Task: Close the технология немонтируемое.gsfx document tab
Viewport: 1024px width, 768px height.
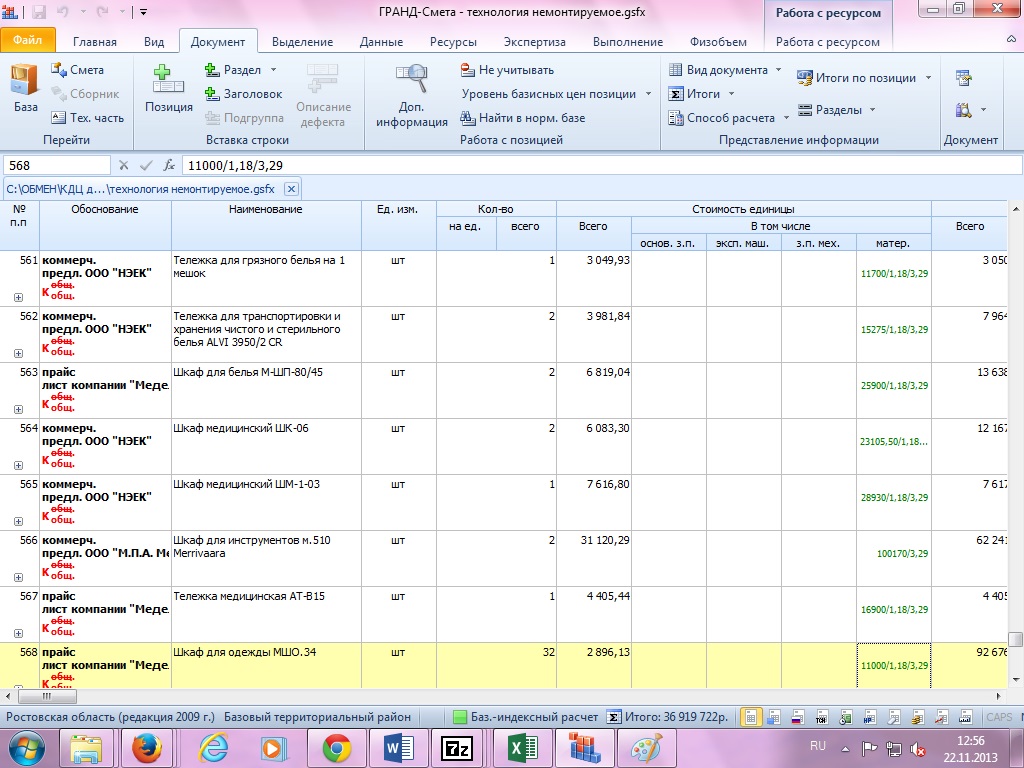Action: [x=291, y=188]
